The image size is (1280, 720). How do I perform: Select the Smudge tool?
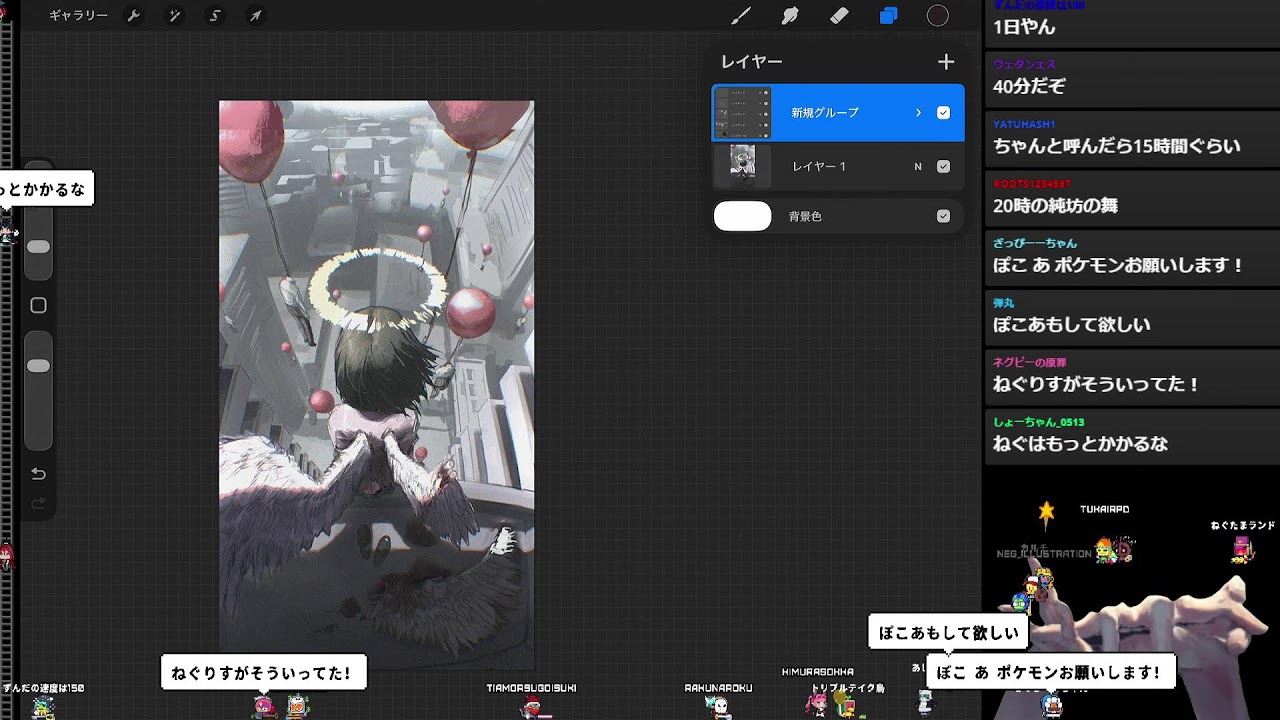tap(790, 16)
